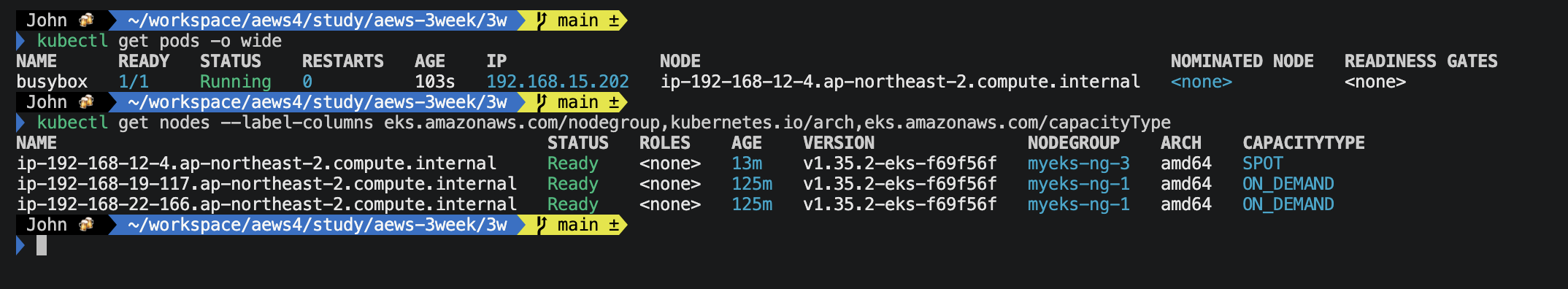This screenshot has width=1568, height=289.
Task: Select node name 'ip-192-168-22-166.ap-northeast-2.compute.internal'
Action: [266, 204]
